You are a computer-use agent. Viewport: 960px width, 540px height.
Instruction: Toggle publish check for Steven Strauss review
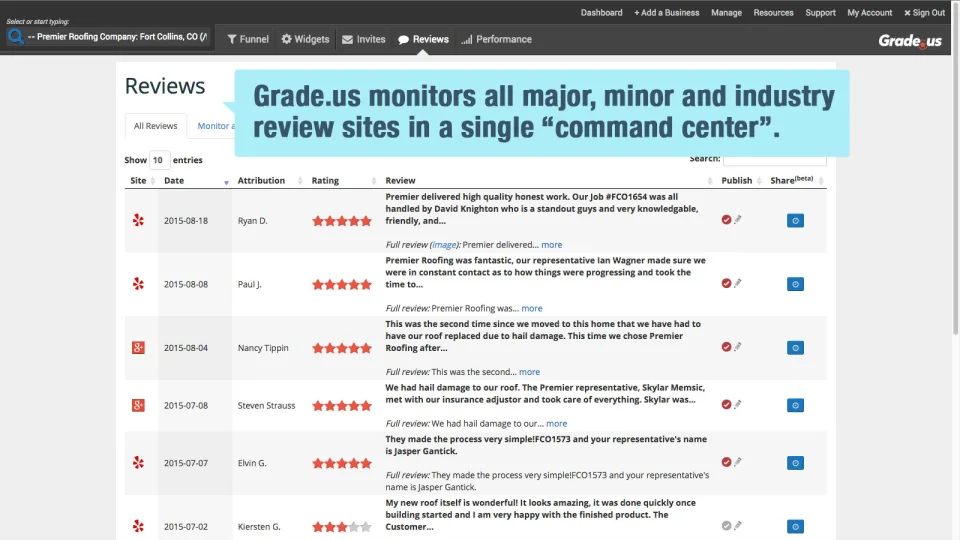click(x=726, y=404)
